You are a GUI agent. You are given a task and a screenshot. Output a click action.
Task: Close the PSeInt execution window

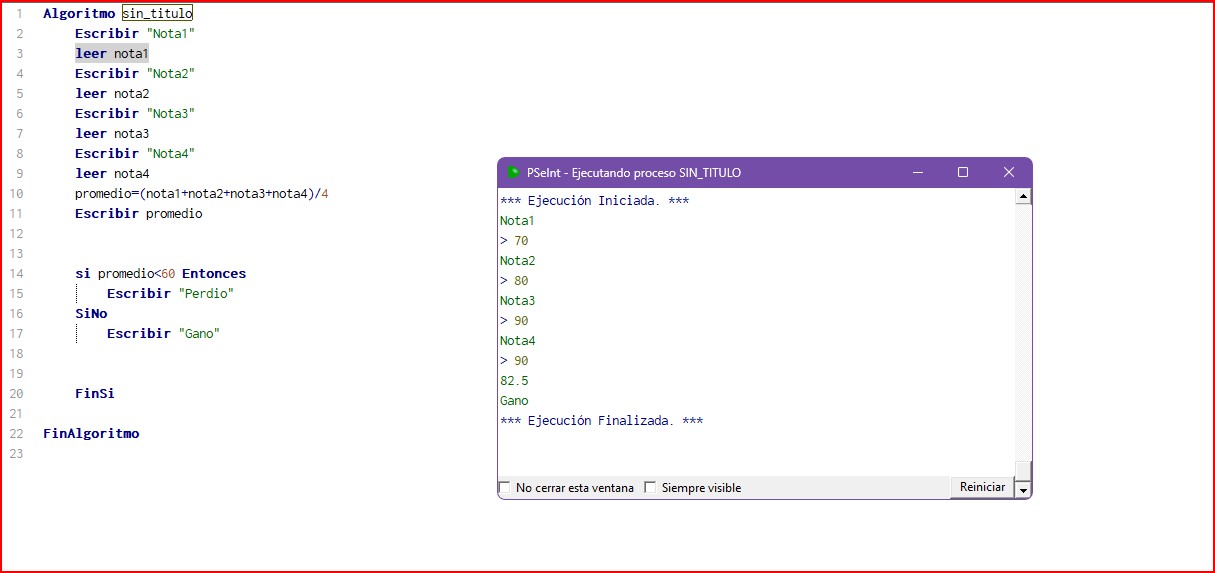coord(1008,172)
